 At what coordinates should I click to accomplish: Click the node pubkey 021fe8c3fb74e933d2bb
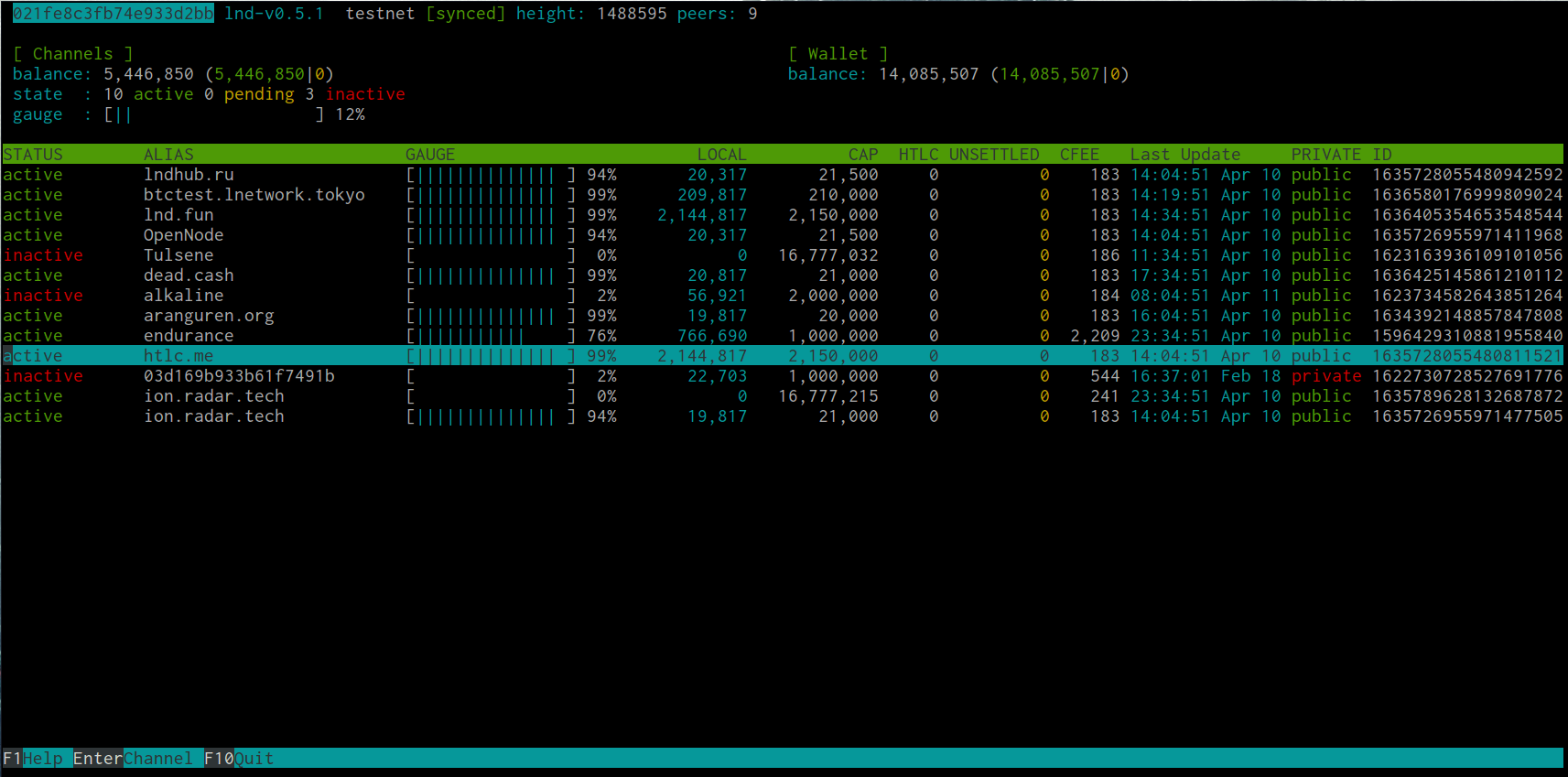(113, 14)
